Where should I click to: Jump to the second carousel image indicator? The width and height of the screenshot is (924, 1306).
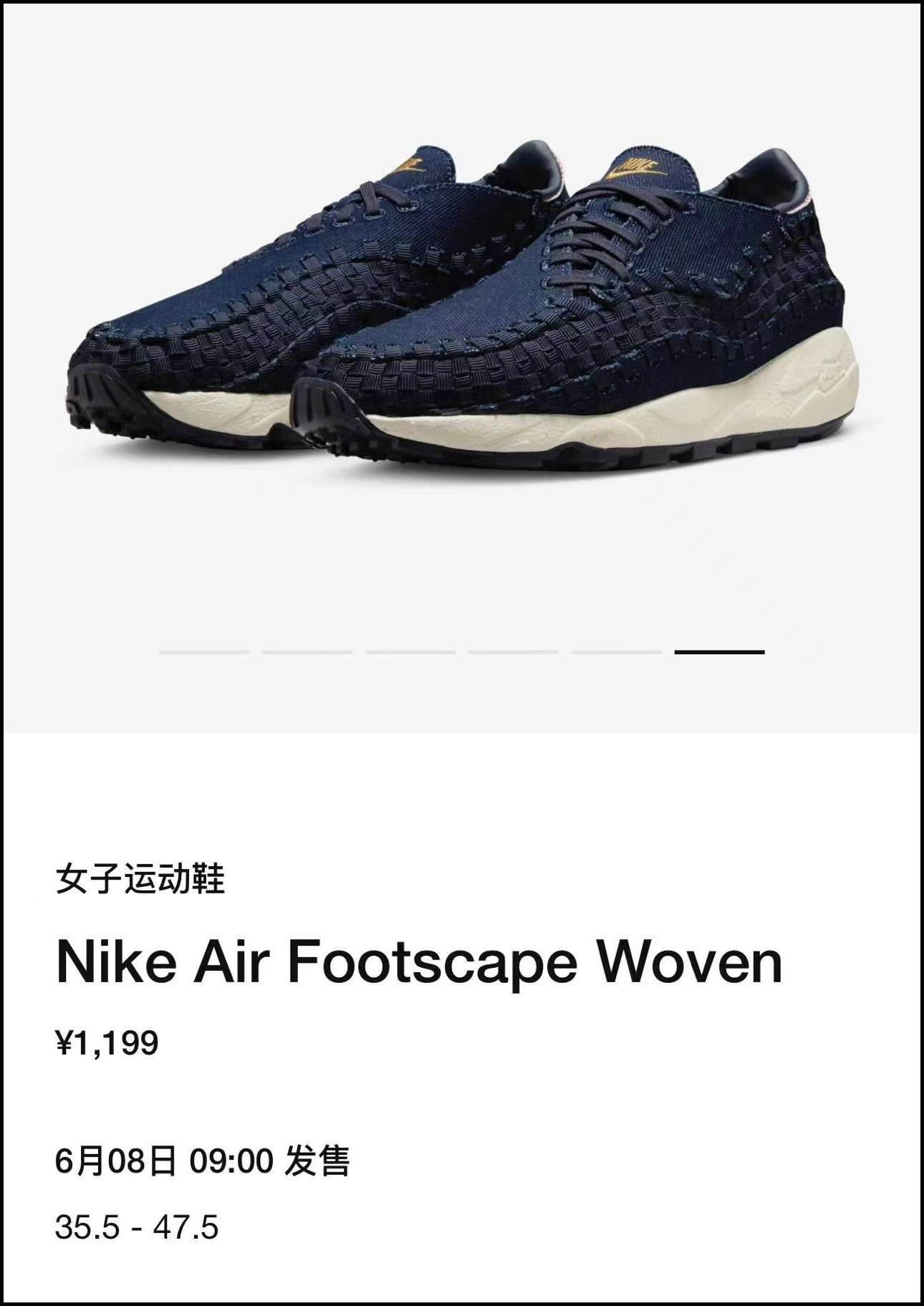tap(307, 652)
